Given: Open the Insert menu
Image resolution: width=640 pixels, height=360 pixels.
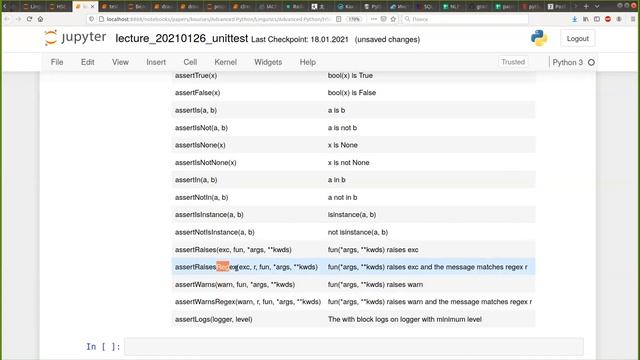Looking at the screenshot, I should [156, 62].
